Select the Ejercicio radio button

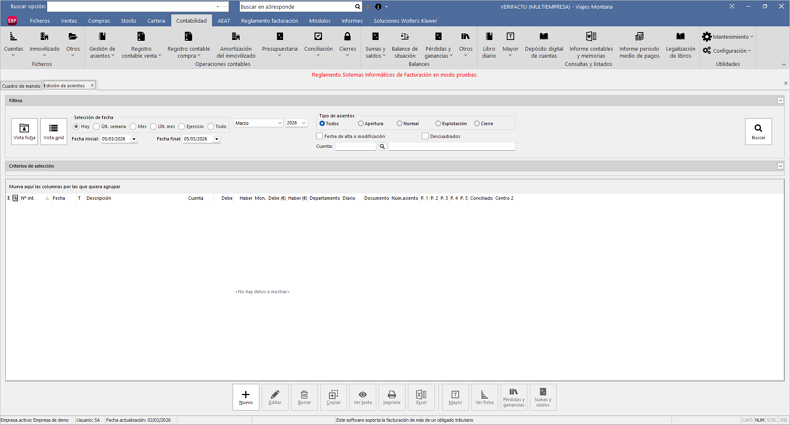[x=181, y=126]
